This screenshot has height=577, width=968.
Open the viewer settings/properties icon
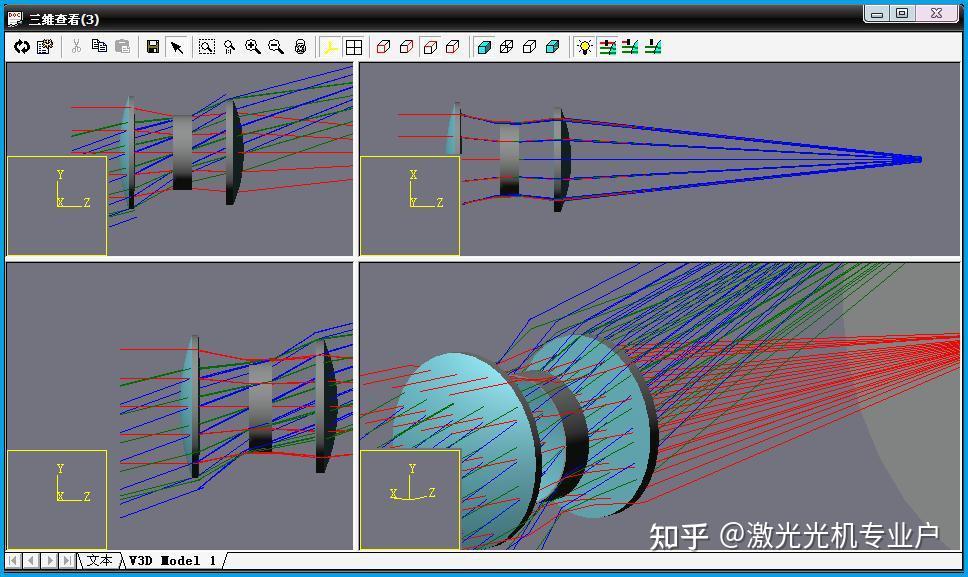tap(43, 46)
